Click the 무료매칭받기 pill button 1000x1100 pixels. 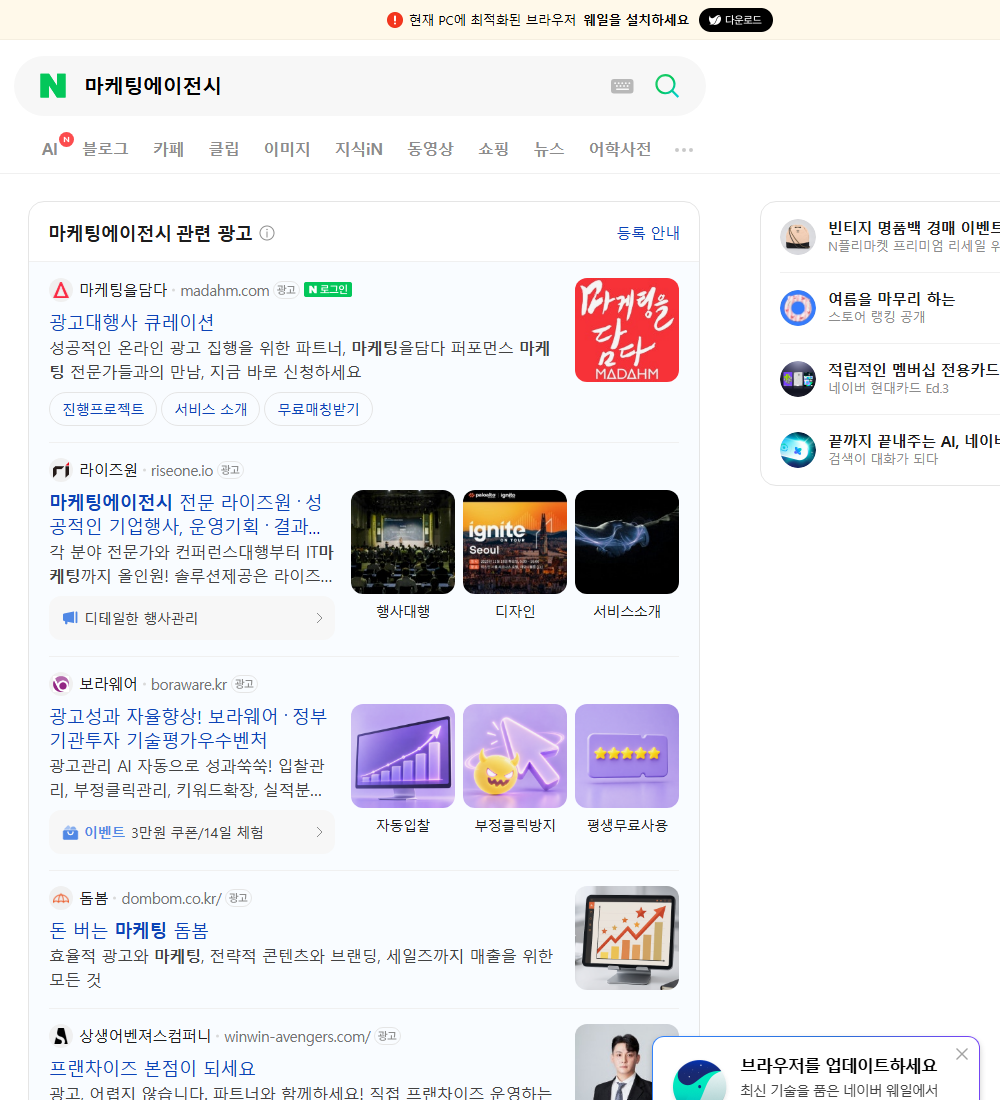[319, 409]
